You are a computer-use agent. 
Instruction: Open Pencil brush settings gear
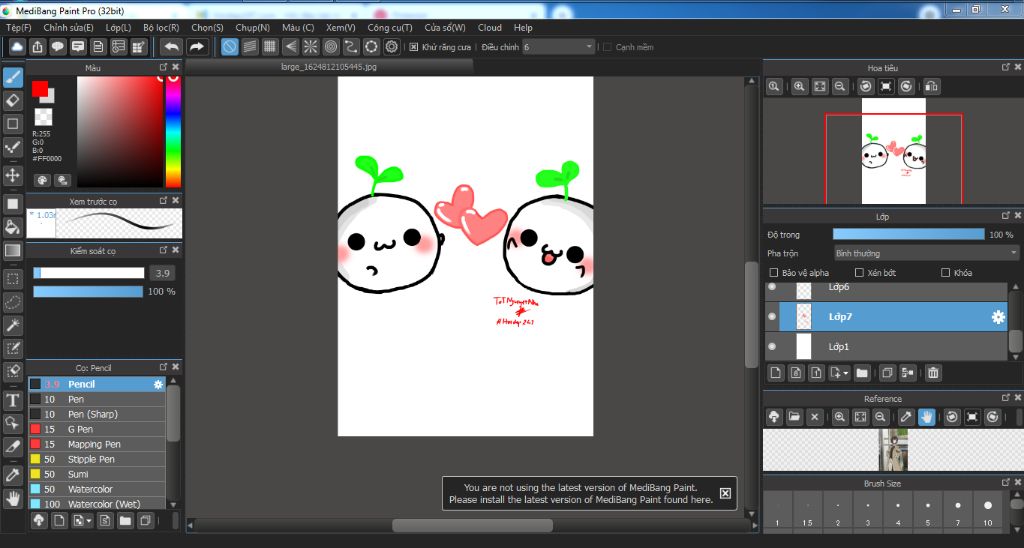(158, 385)
